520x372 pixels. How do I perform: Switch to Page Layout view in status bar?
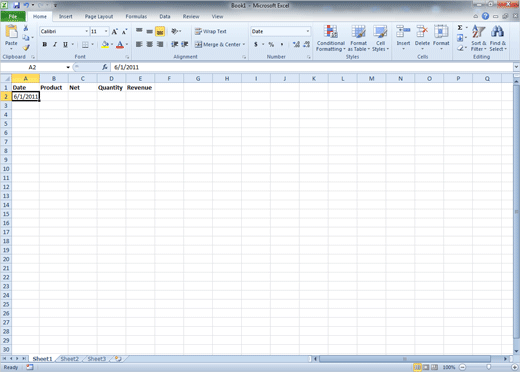pos(426,367)
